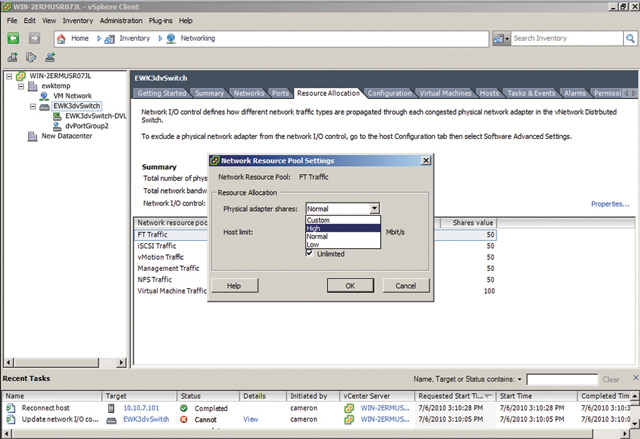The image size is (640, 439).
Task: Click the EWK3dvSwitch-DVUplinks port group icon
Action: tap(57, 116)
